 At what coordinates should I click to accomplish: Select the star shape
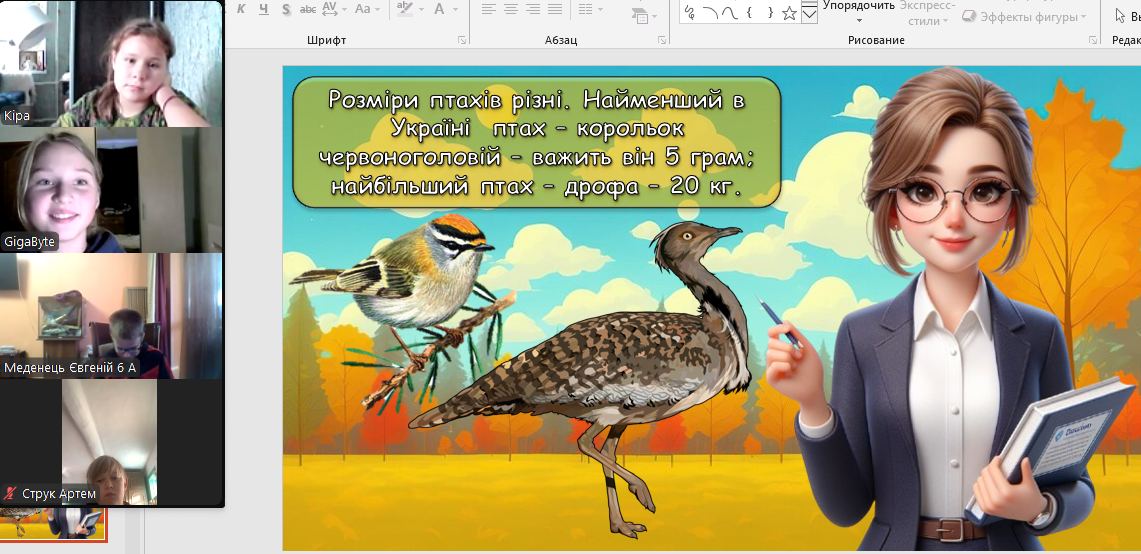tap(789, 12)
